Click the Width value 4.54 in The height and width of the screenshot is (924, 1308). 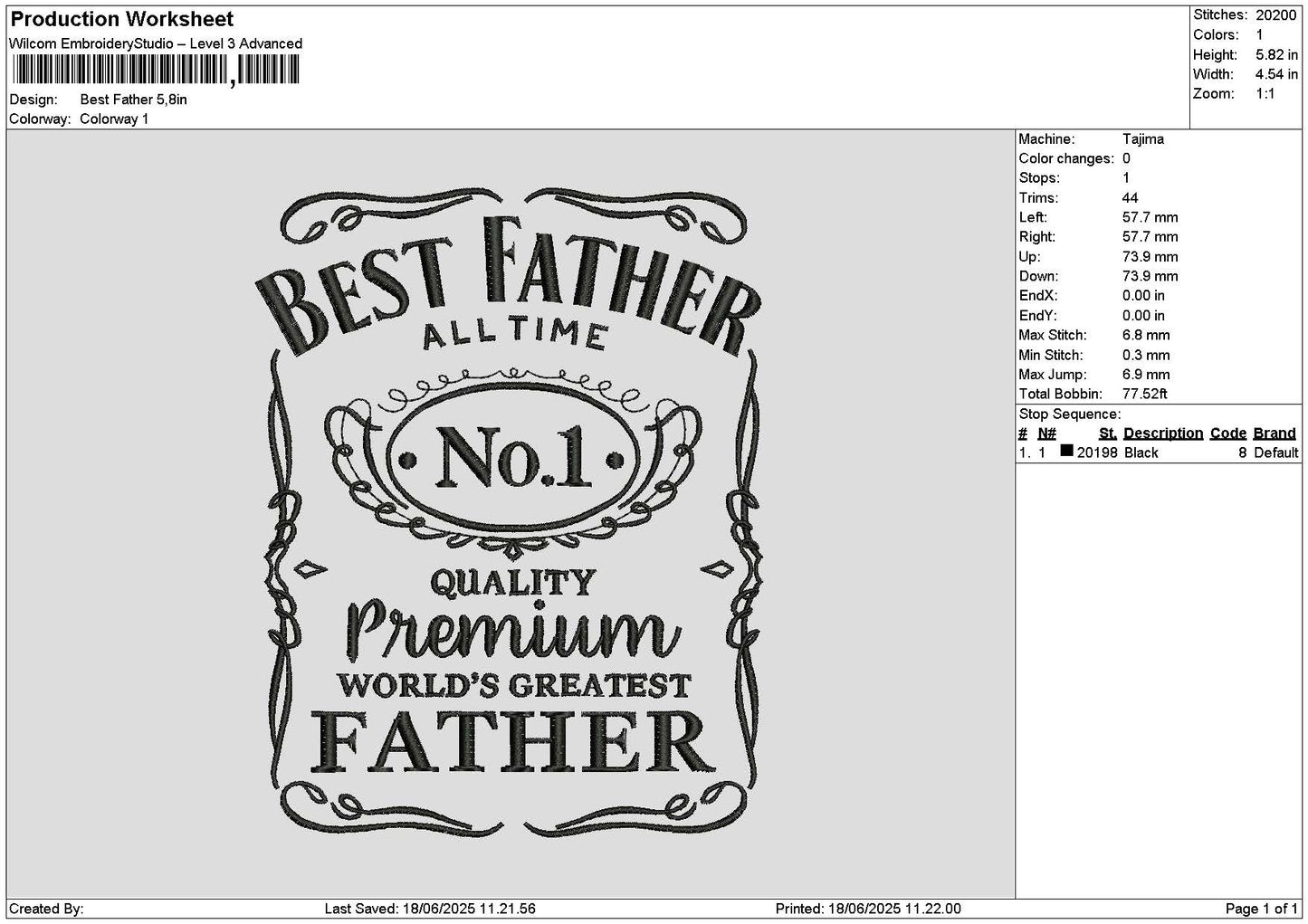[1276, 74]
